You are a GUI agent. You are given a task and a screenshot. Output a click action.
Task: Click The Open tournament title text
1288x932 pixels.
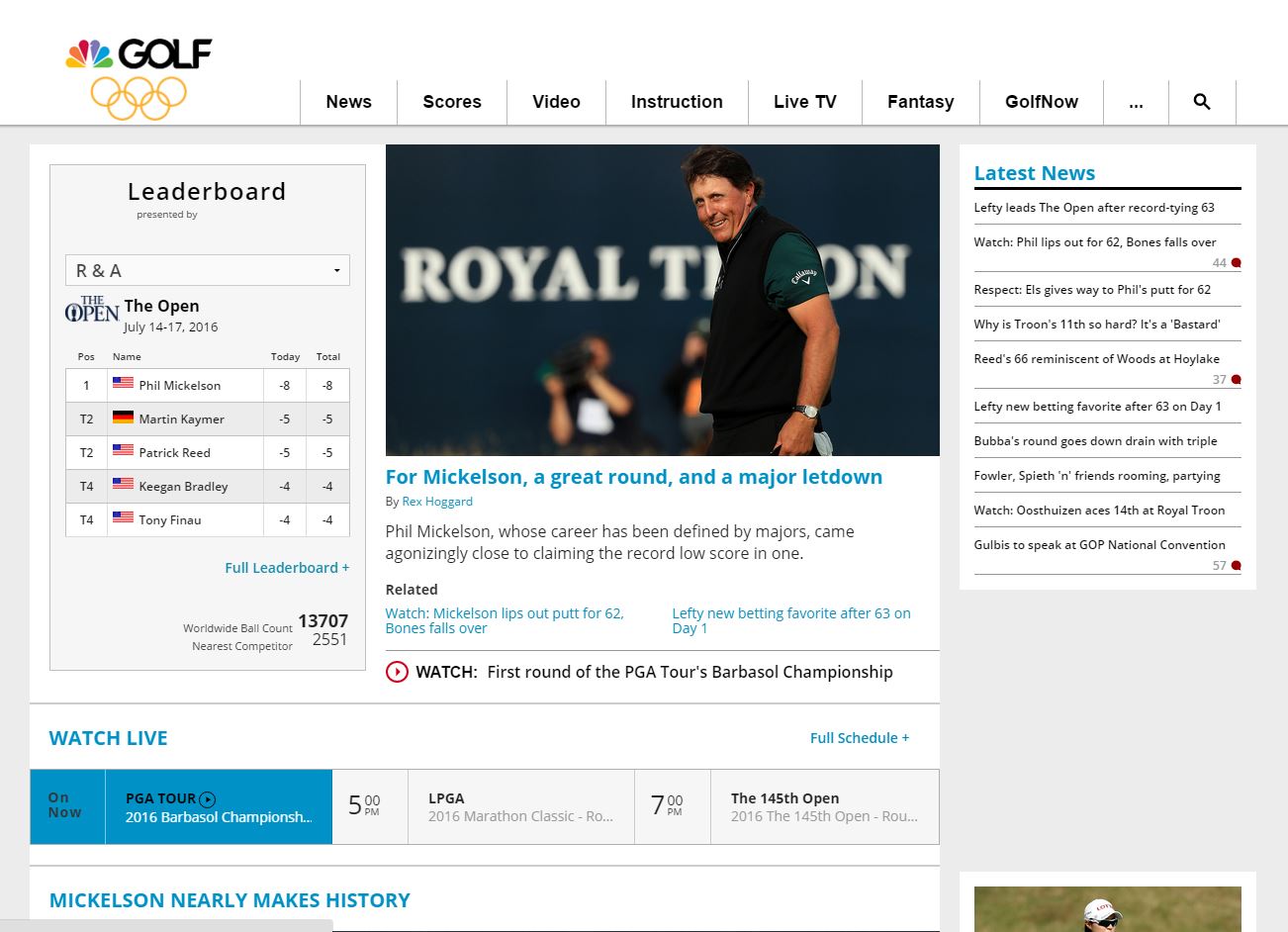[162, 306]
